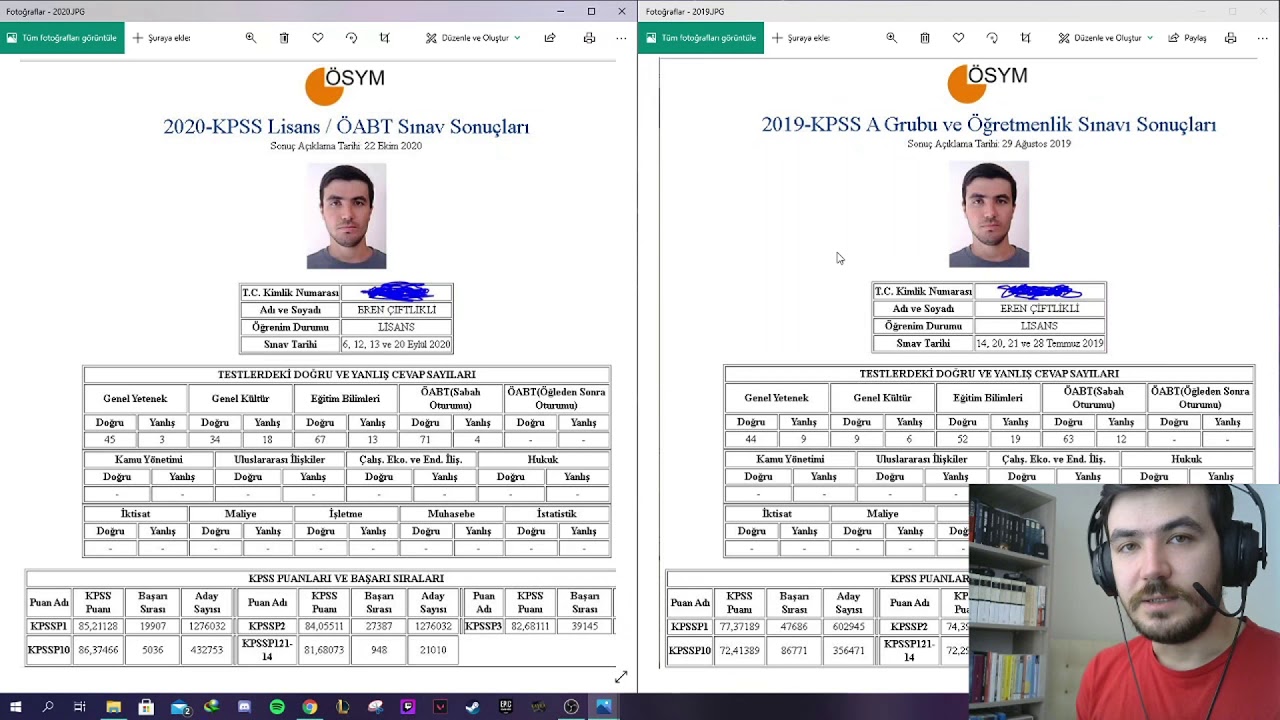Click the rank value '19907'
1280x720 pixels.
coord(153,626)
